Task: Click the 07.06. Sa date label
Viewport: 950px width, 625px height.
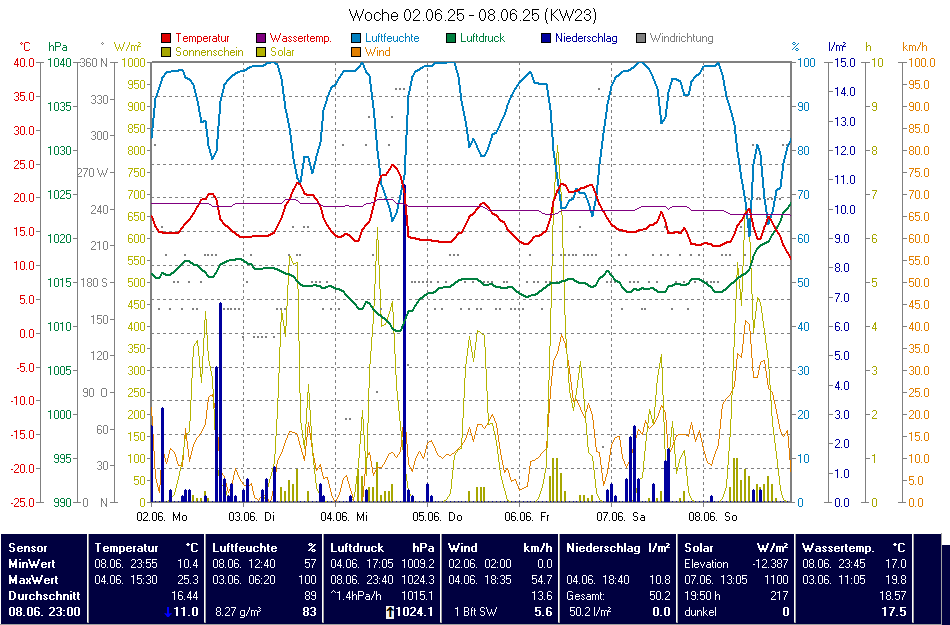Action: pyautogui.click(x=621, y=517)
